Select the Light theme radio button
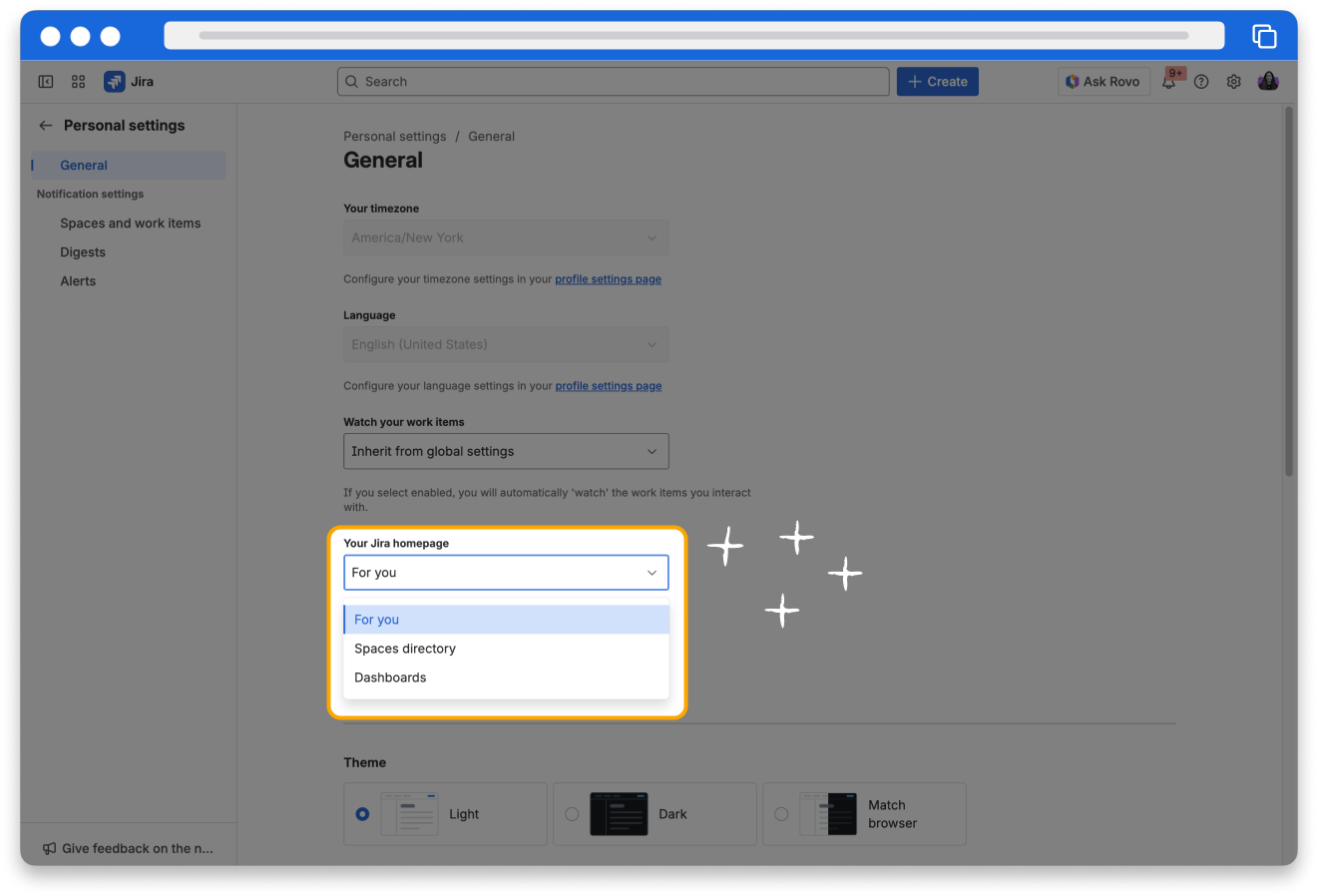This screenshot has height=896, width=1318. tap(362, 814)
